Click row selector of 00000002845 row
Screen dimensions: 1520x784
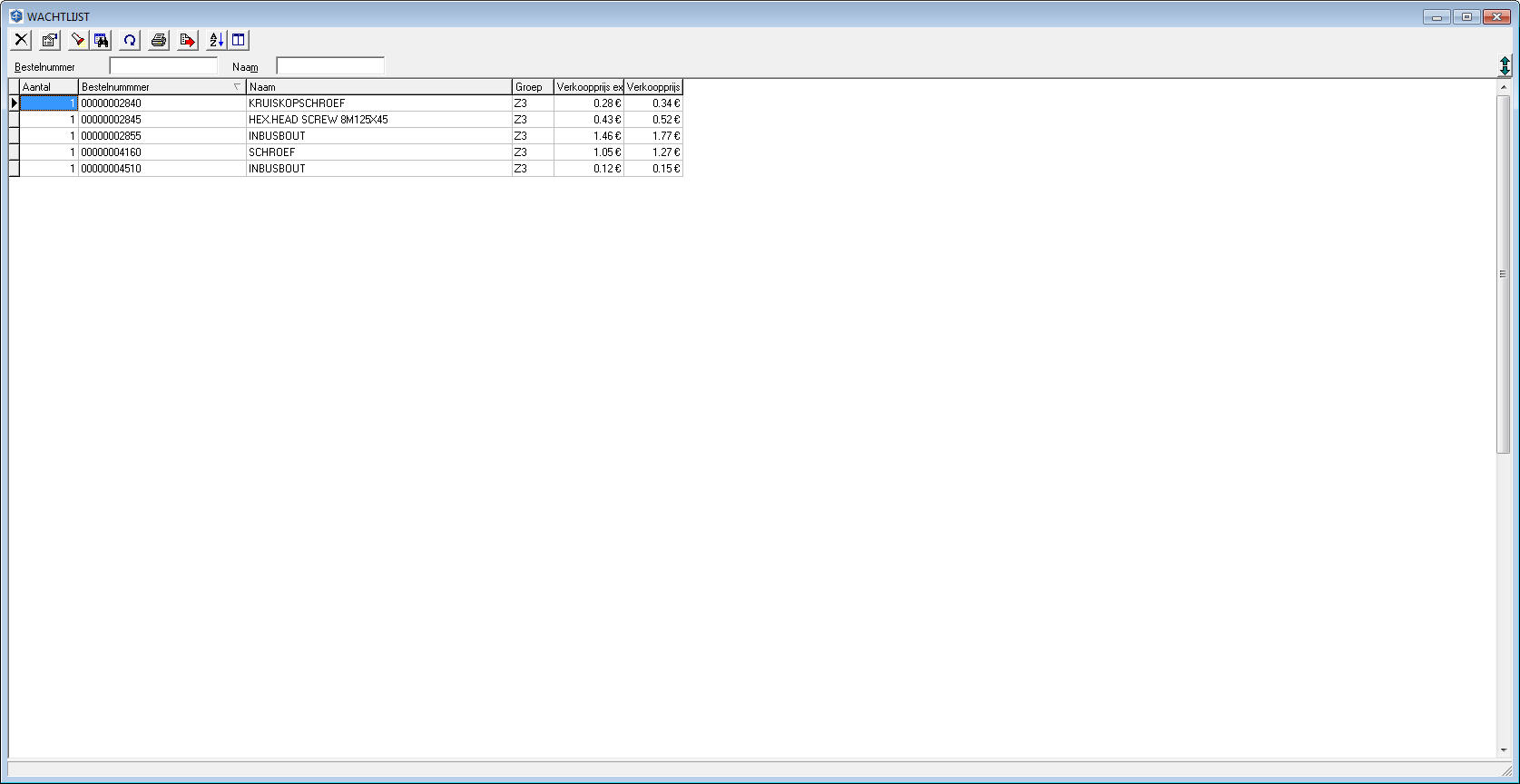tap(14, 120)
